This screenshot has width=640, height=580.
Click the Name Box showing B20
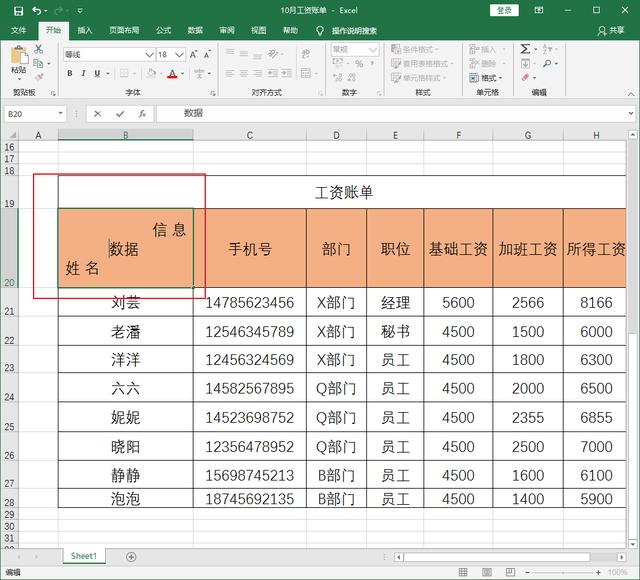(x=30, y=114)
